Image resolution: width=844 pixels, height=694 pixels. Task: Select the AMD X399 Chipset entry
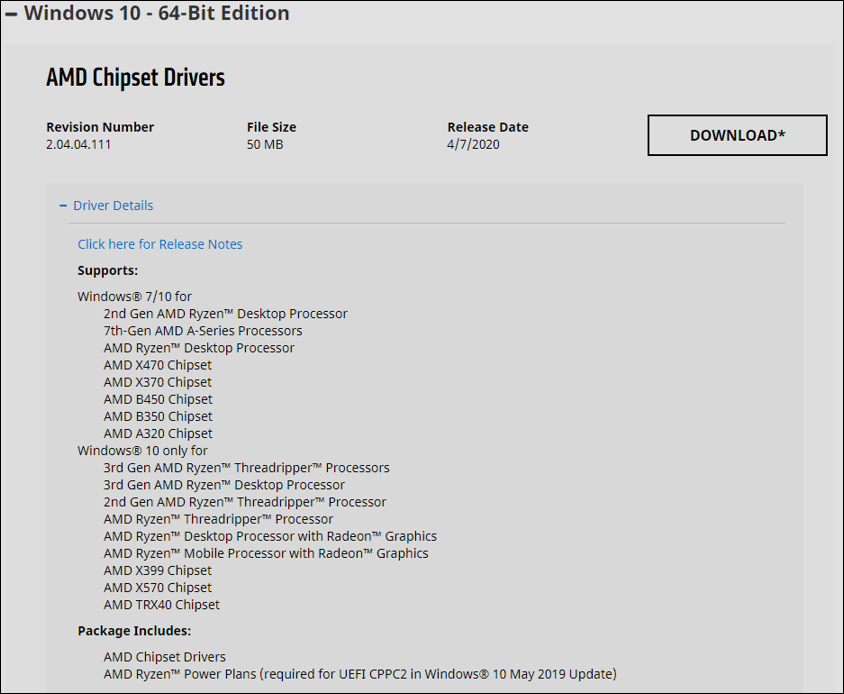click(158, 571)
